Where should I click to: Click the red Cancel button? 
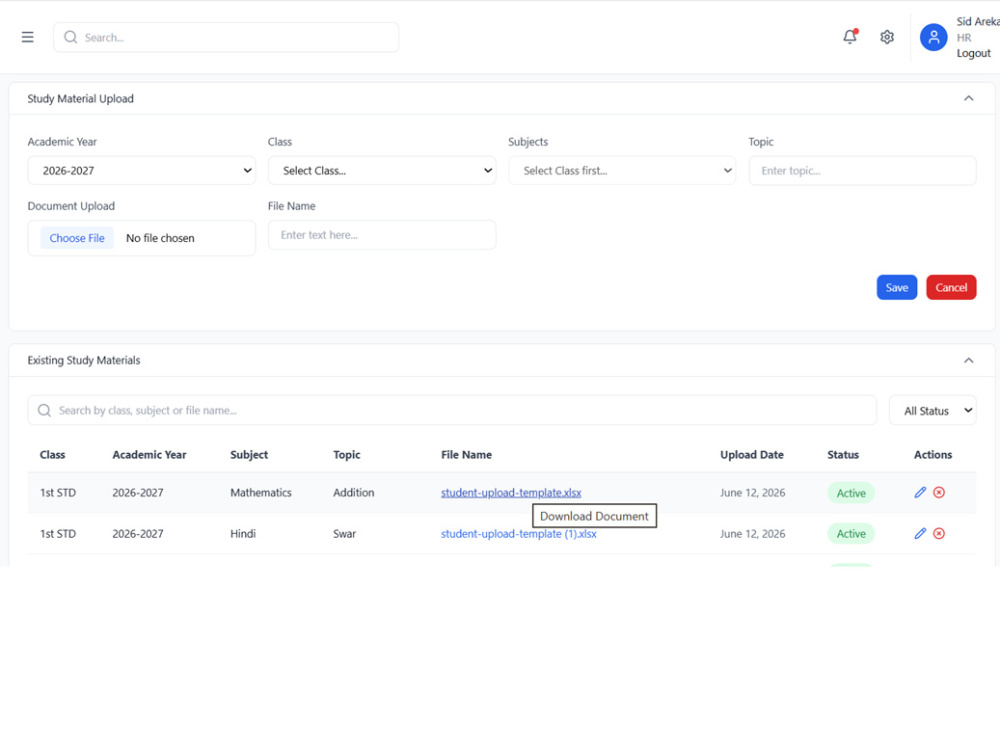(x=951, y=287)
